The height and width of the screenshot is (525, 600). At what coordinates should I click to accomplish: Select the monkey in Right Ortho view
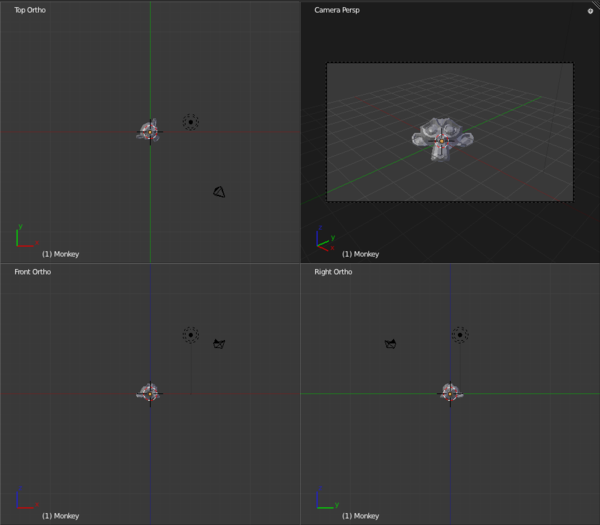pos(450,393)
